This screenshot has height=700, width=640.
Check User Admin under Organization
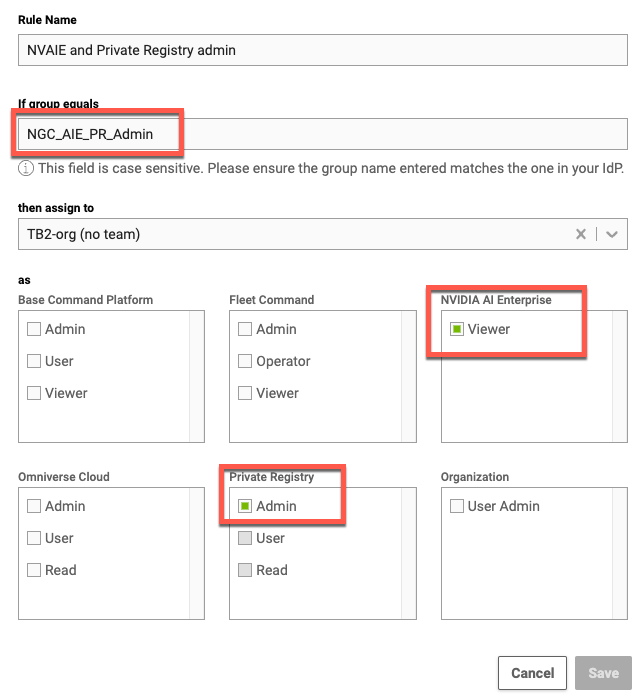[457, 506]
